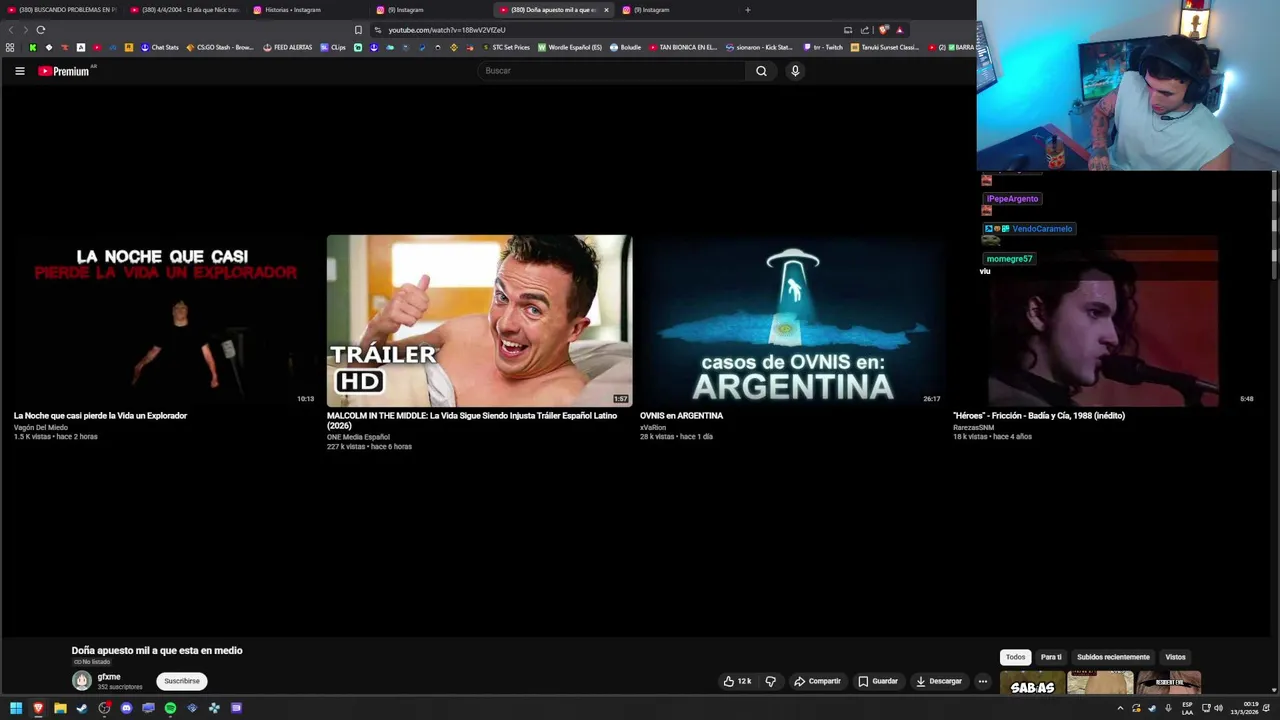Click the Brave Shields lion icon
The image size is (1280, 720).
(883, 30)
